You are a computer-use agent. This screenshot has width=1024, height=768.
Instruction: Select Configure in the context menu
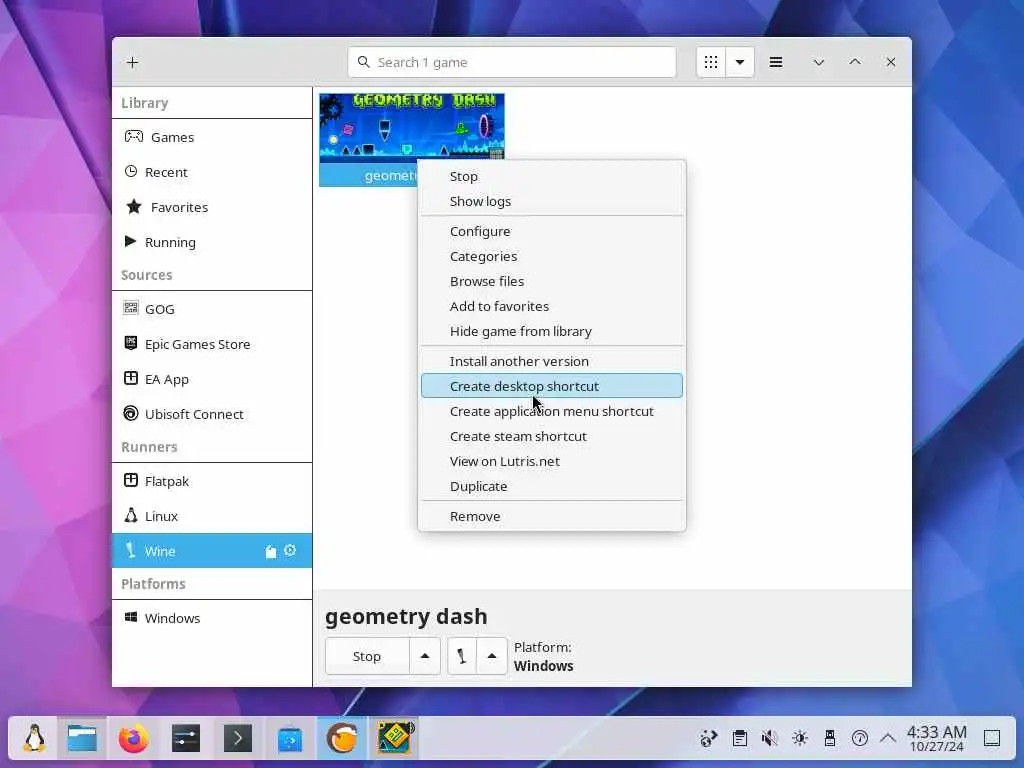pyautogui.click(x=552, y=231)
